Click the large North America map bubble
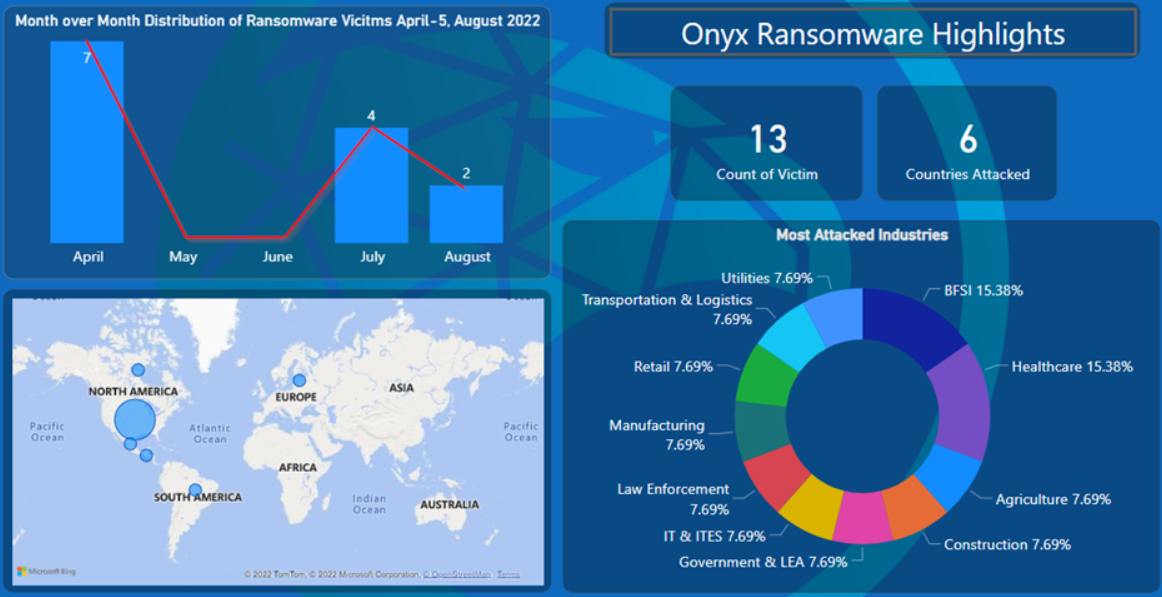 (x=135, y=419)
